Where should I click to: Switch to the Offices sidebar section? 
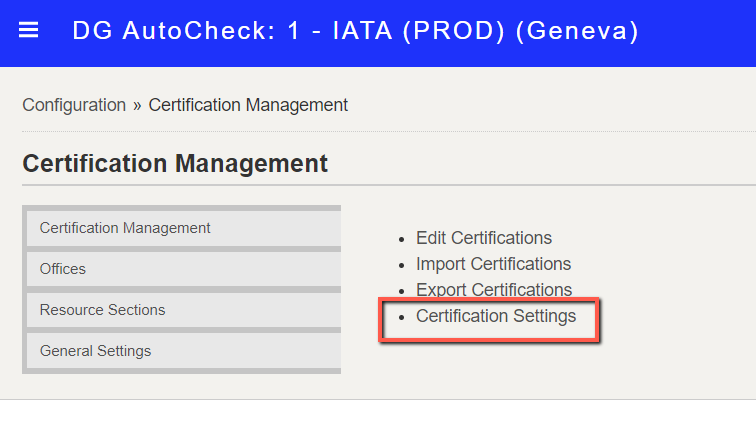[184, 269]
